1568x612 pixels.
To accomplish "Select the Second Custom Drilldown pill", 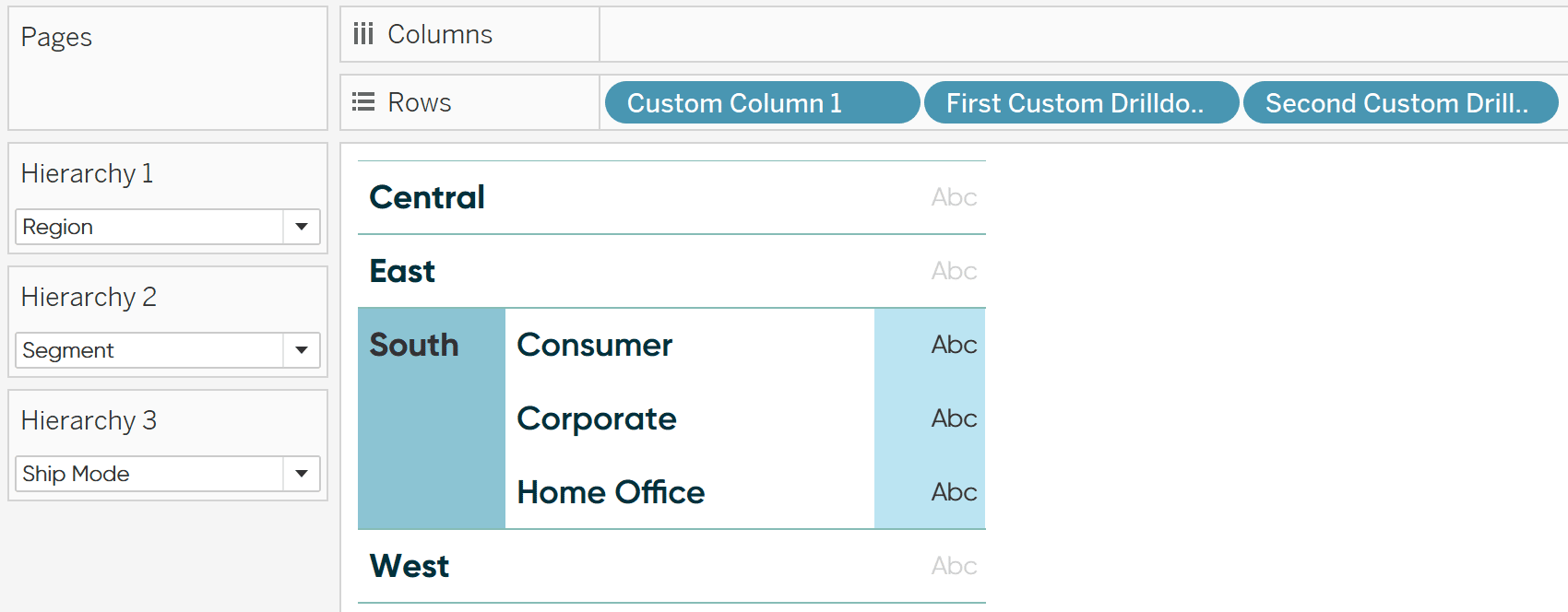I will pyautogui.click(x=1400, y=102).
